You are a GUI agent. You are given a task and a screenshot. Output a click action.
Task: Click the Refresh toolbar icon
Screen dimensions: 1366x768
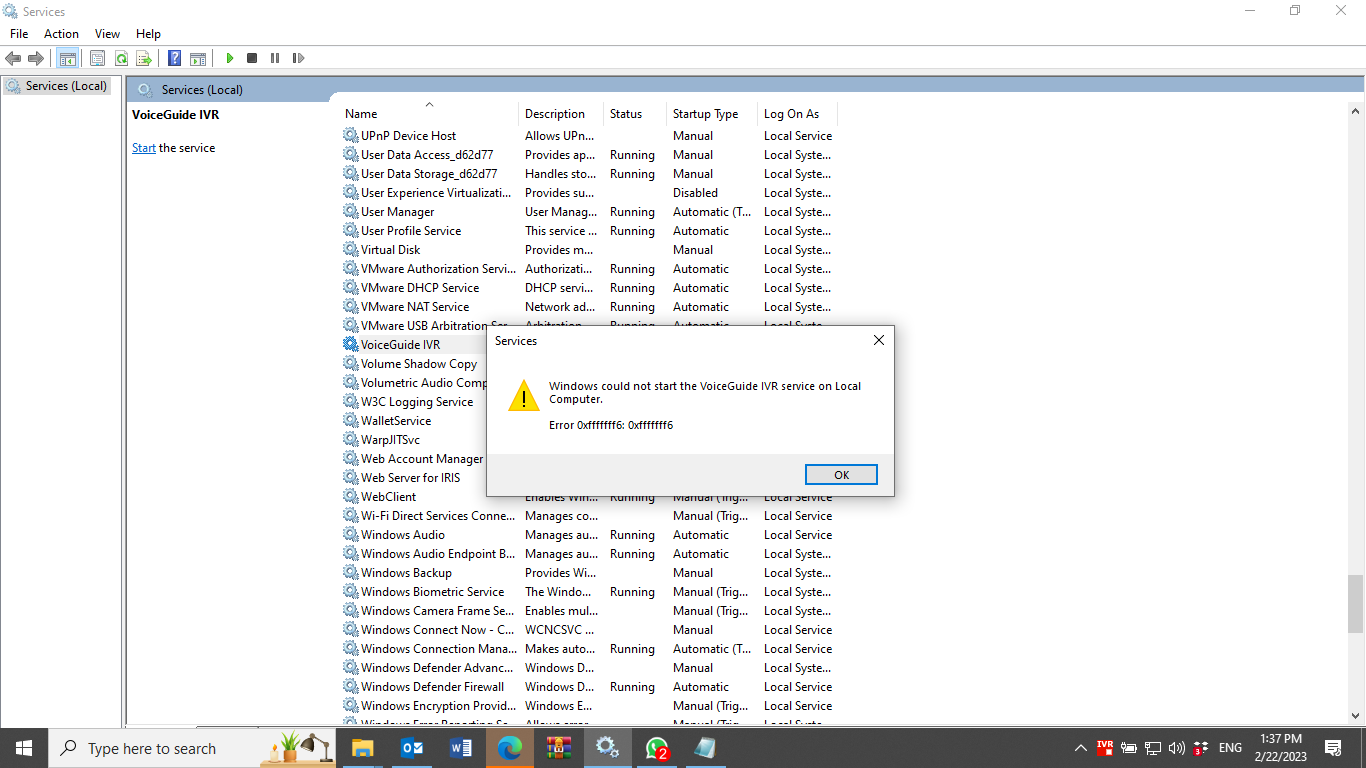120,58
